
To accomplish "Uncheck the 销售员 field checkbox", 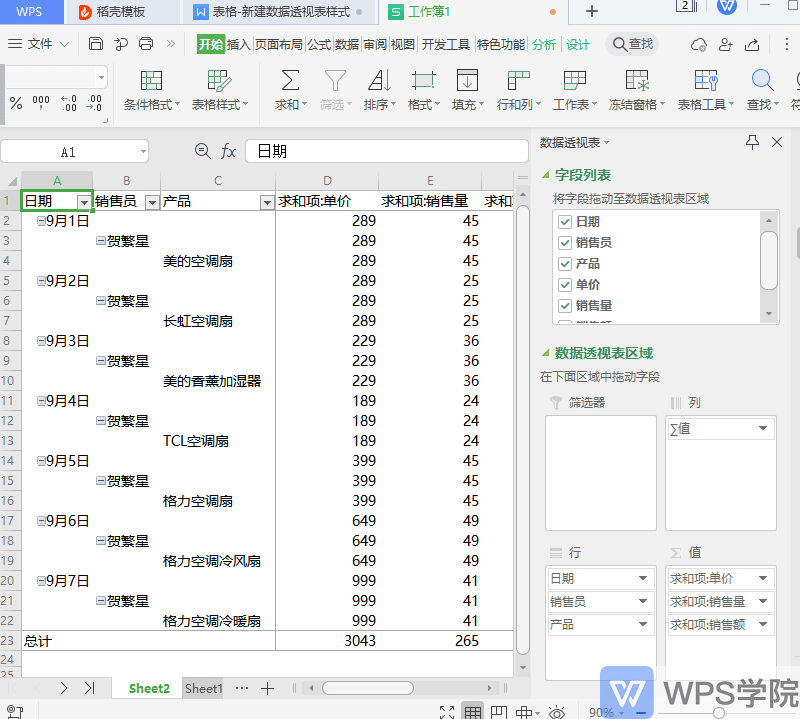I will coord(565,242).
